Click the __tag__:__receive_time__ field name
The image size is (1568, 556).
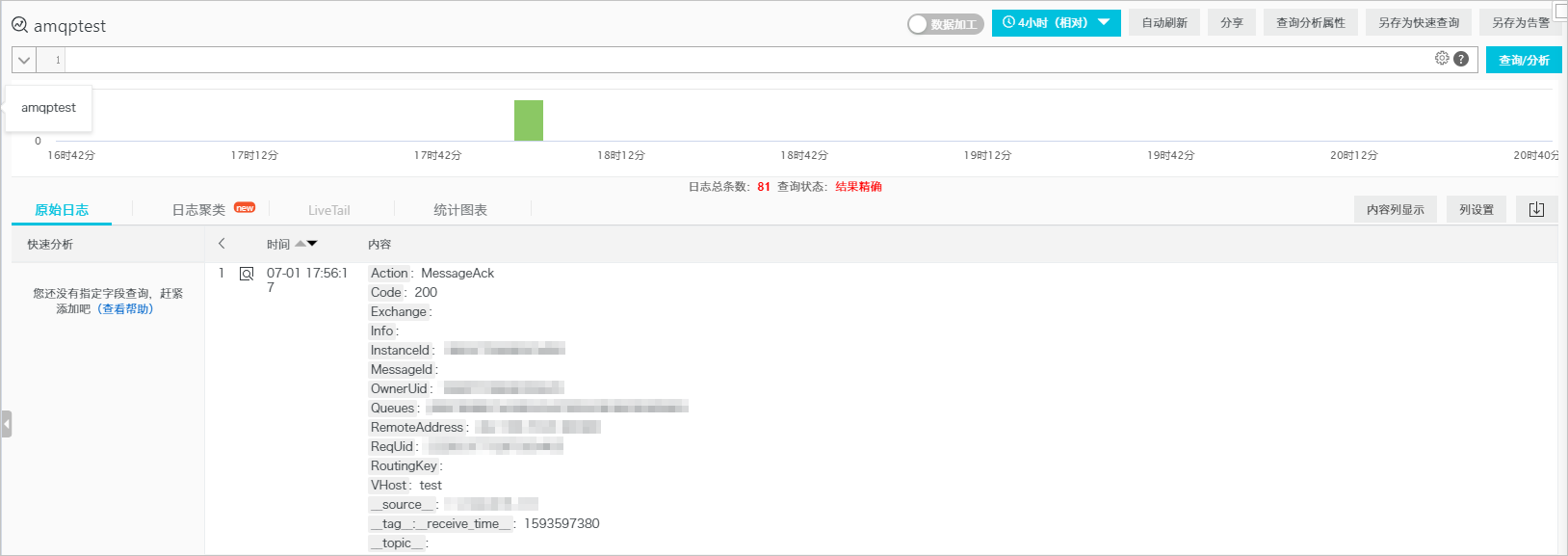[441, 523]
